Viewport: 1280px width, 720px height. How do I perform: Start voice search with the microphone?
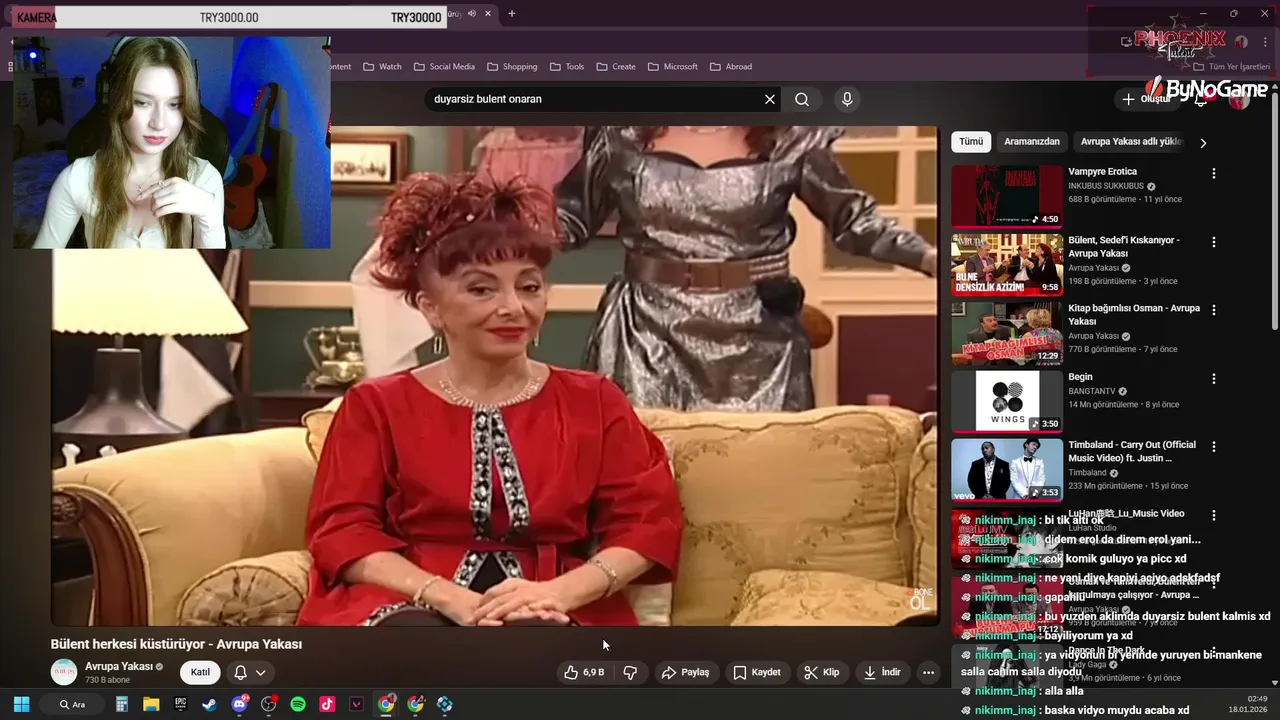[847, 99]
